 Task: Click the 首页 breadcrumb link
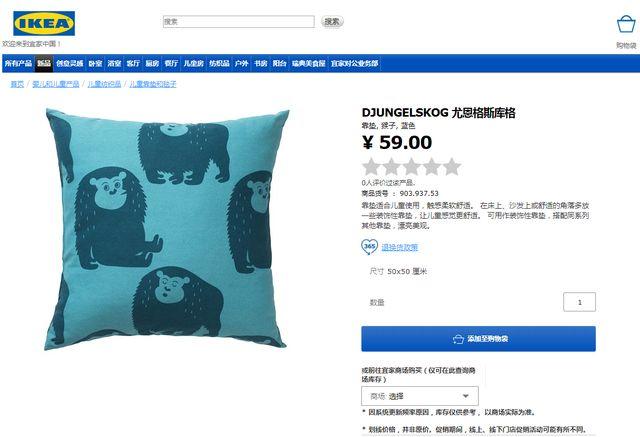pos(17,84)
